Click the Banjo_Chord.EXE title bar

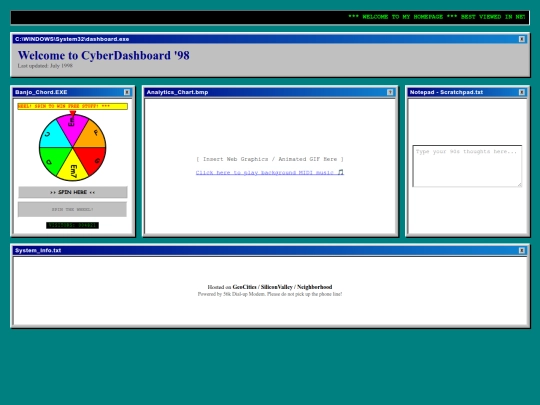(x=73, y=92)
